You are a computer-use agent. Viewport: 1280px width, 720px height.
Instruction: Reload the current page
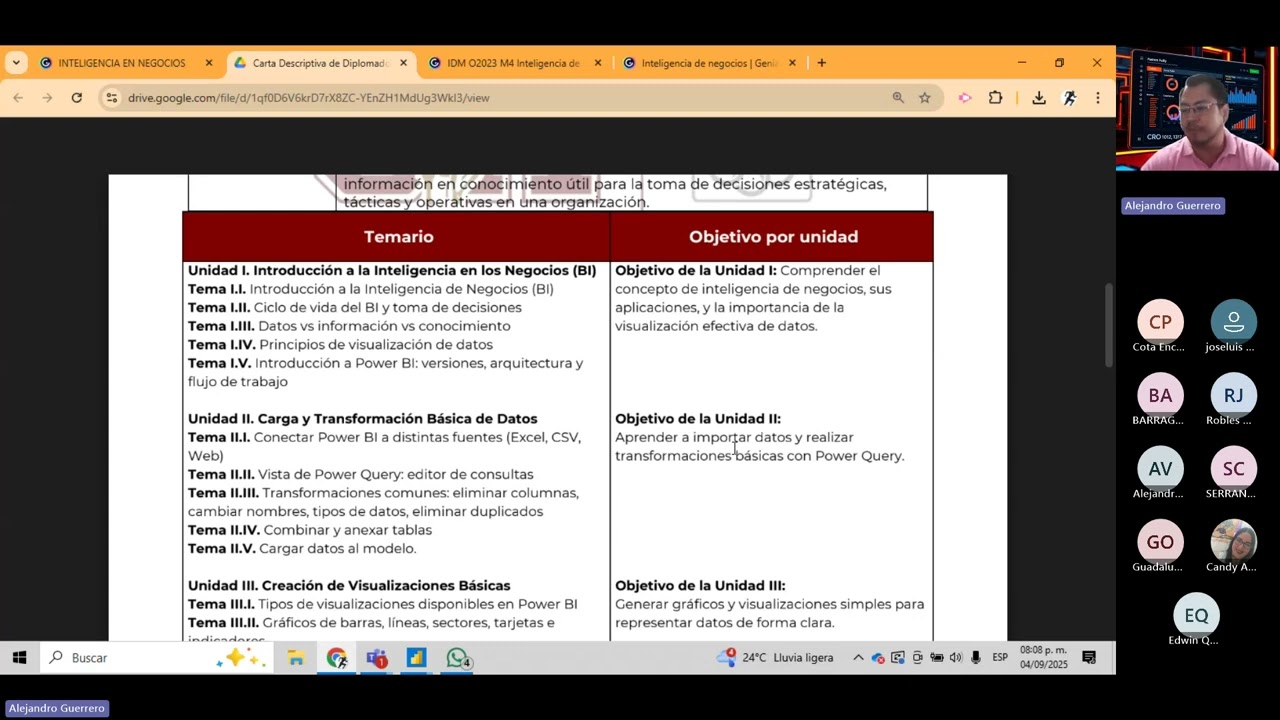coord(77,98)
